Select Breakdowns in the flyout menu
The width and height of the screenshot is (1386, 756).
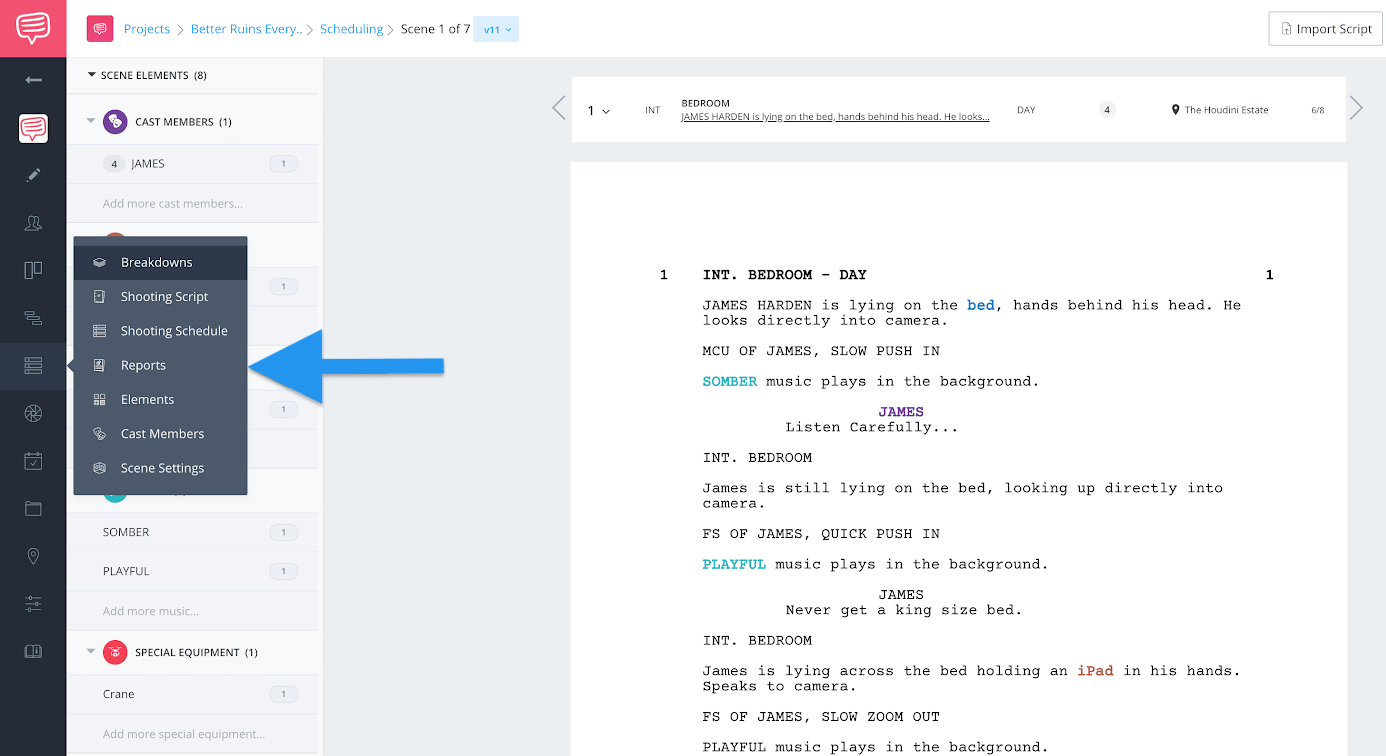[160, 262]
